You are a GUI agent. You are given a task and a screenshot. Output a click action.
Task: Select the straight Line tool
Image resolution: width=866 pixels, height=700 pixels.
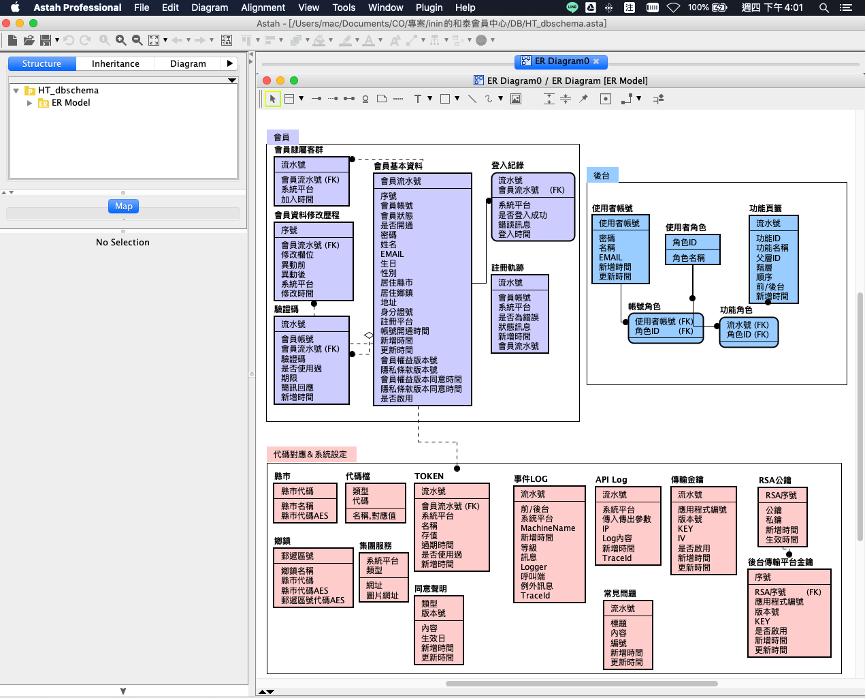tap(472, 99)
